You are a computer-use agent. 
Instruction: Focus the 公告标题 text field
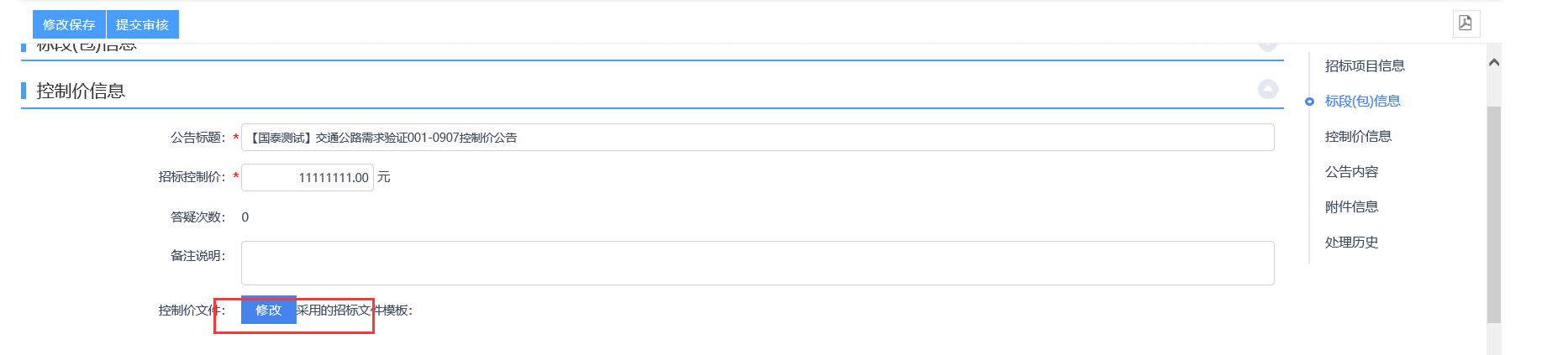[756, 138]
